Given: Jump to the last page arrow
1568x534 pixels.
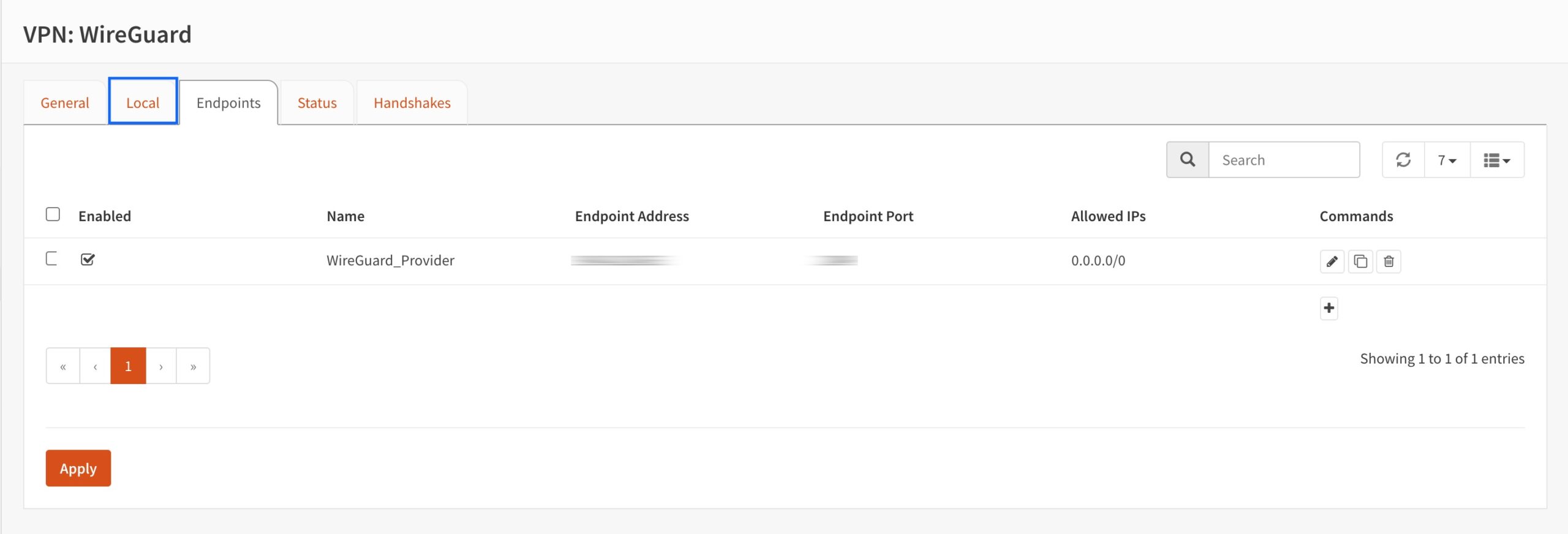Looking at the screenshot, I should [193, 366].
